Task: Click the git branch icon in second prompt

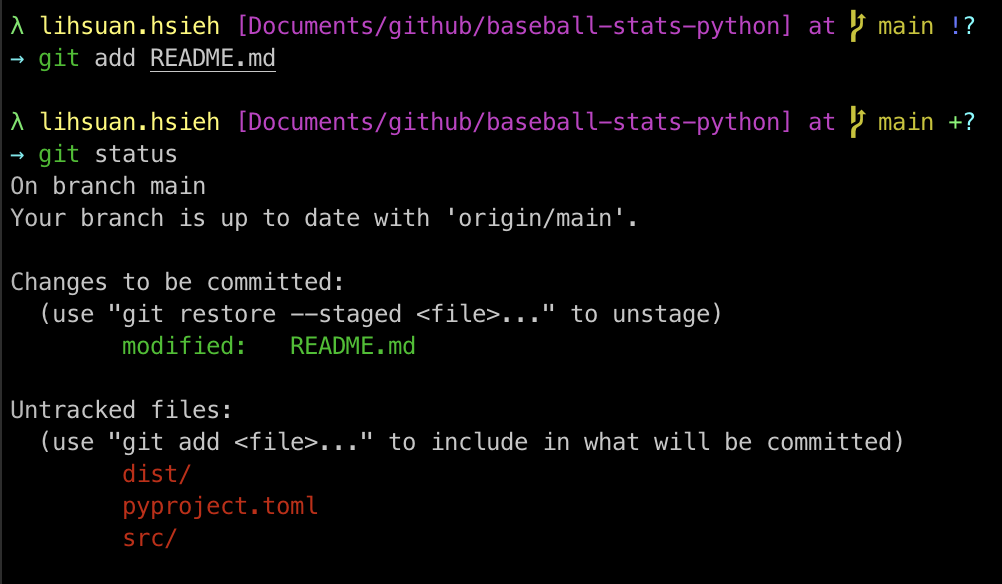Action: [x=857, y=123]
